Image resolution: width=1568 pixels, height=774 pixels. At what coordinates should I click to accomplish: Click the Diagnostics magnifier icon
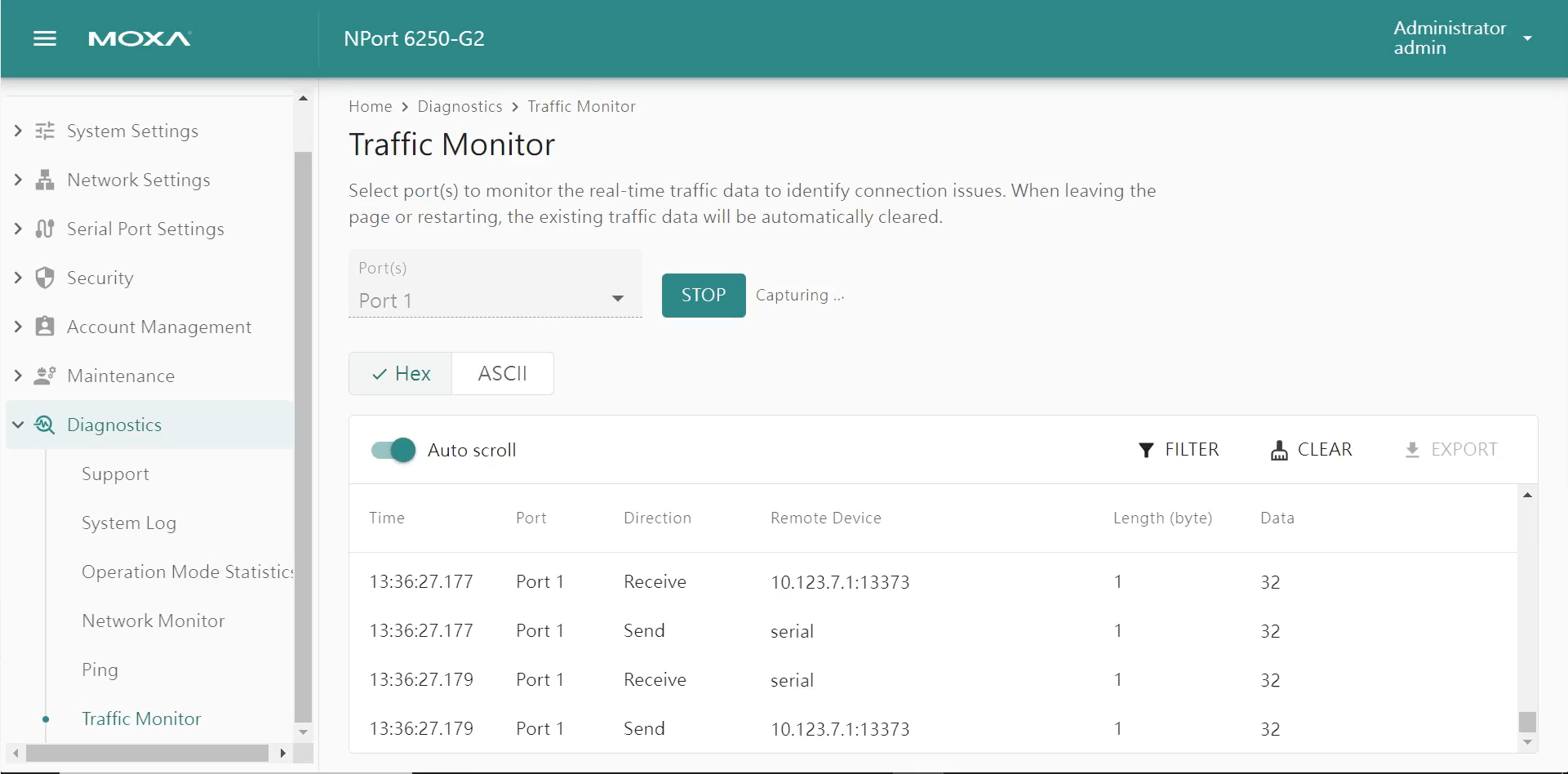[x=45, y=425]
